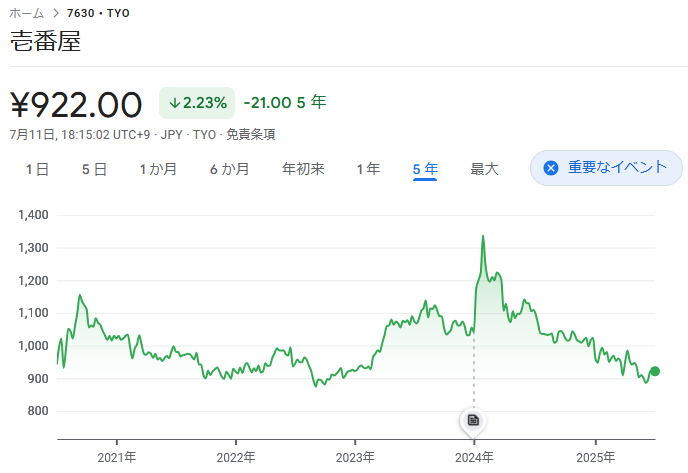This screenshot has width=688, height=473.
Task: Click the 2.23% change badge
Action: pyautogui.click(x=197, y=103)
